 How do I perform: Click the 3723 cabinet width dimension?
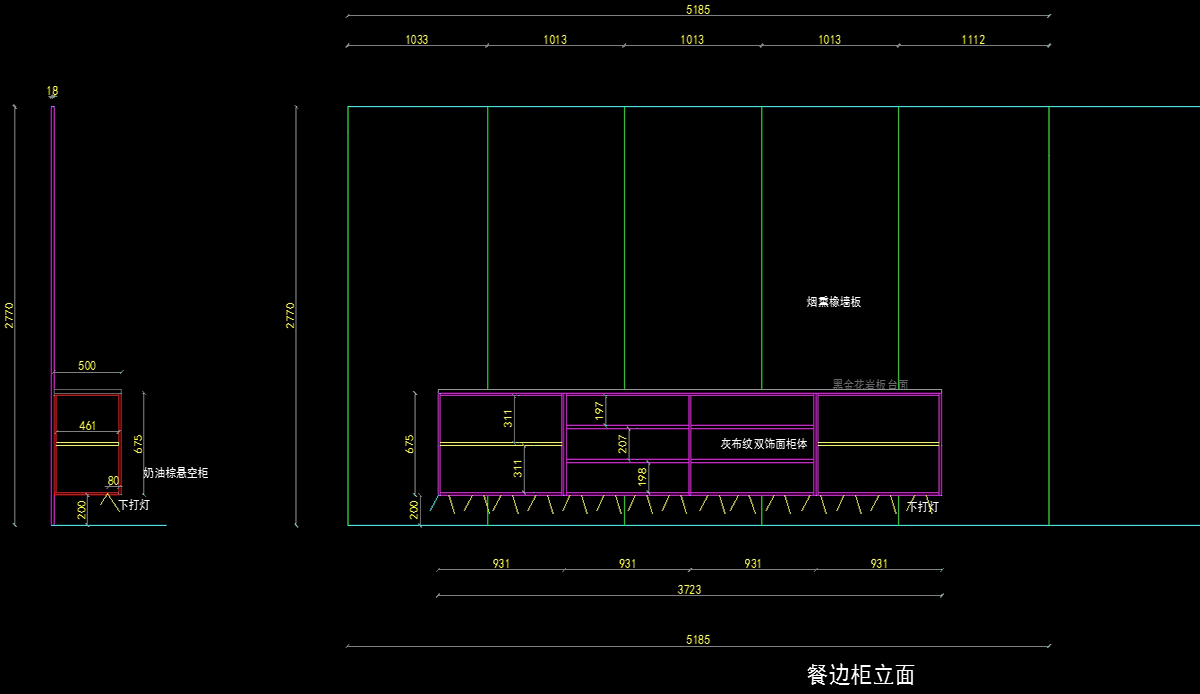point(689,590)
